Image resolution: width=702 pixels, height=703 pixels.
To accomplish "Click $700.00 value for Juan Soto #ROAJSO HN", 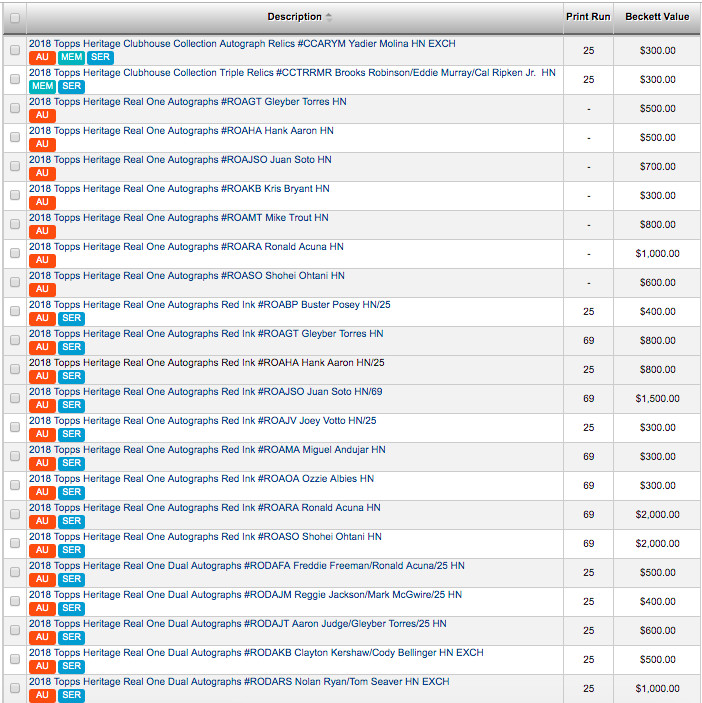I will (657, 167).
